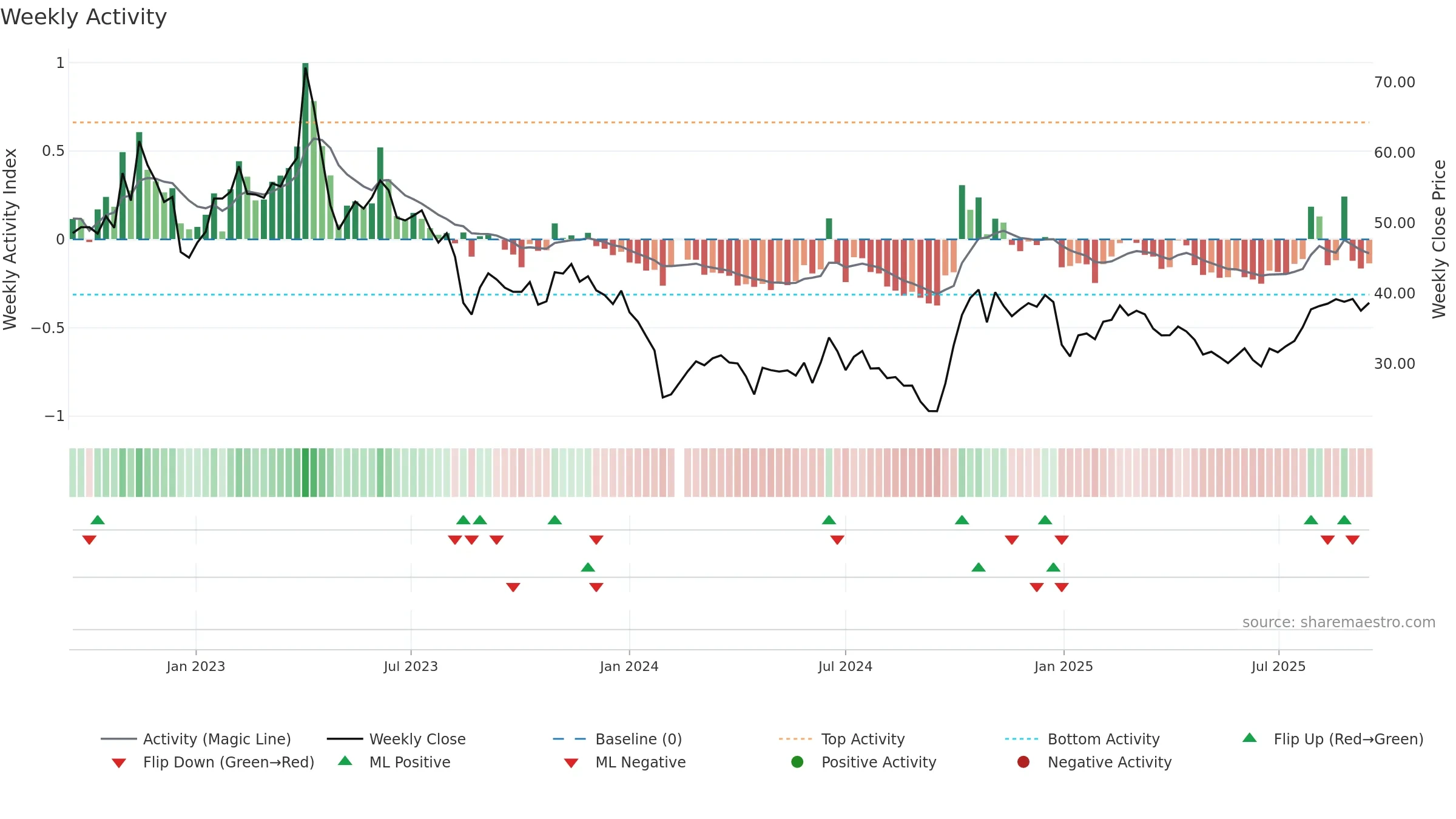This screenshot has height=819, width=1456.
Task: Click the flip-down triangle near Jul 2024
Action: pos(837,540)
